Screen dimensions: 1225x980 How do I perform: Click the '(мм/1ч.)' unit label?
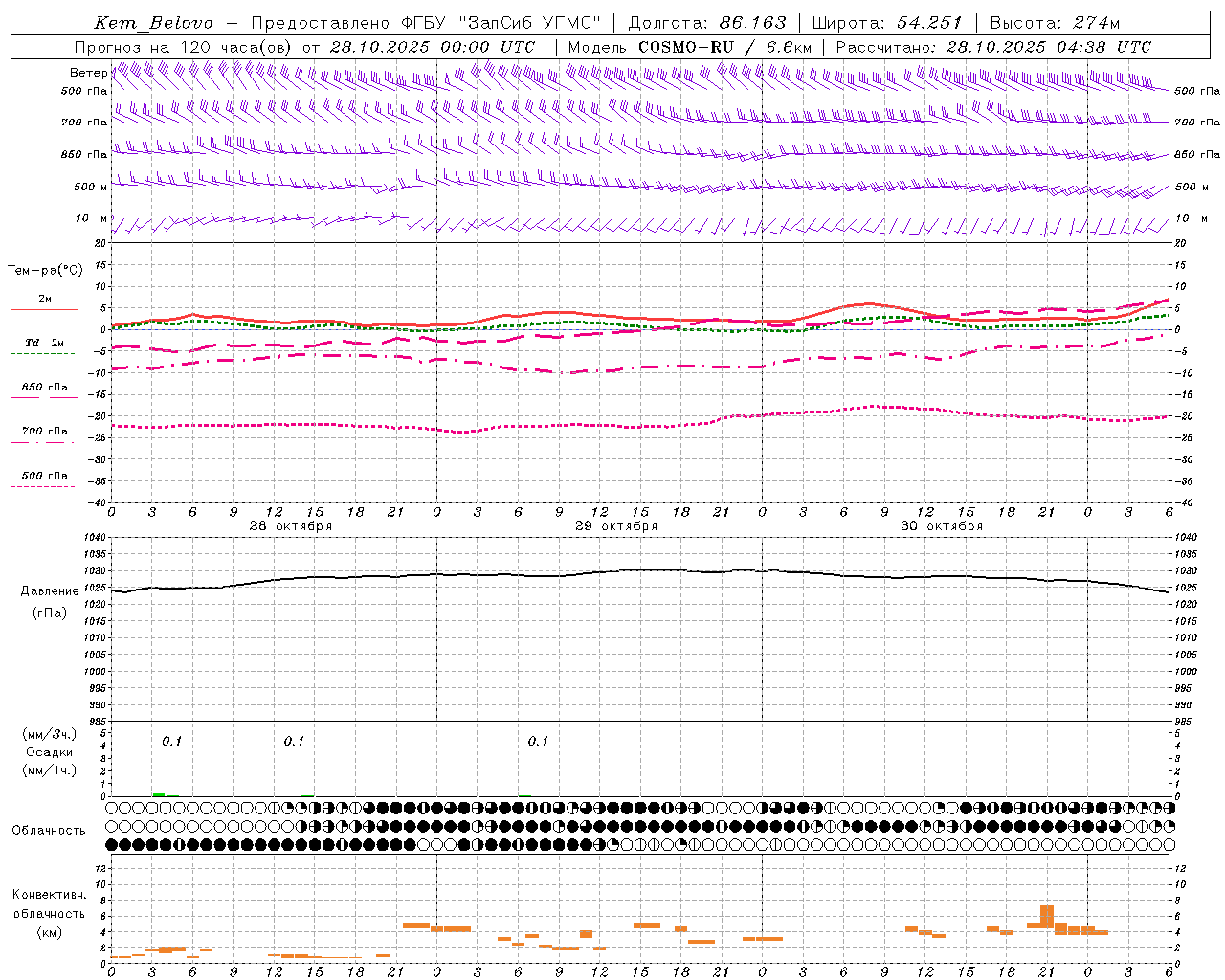click(x=50, y=770)
